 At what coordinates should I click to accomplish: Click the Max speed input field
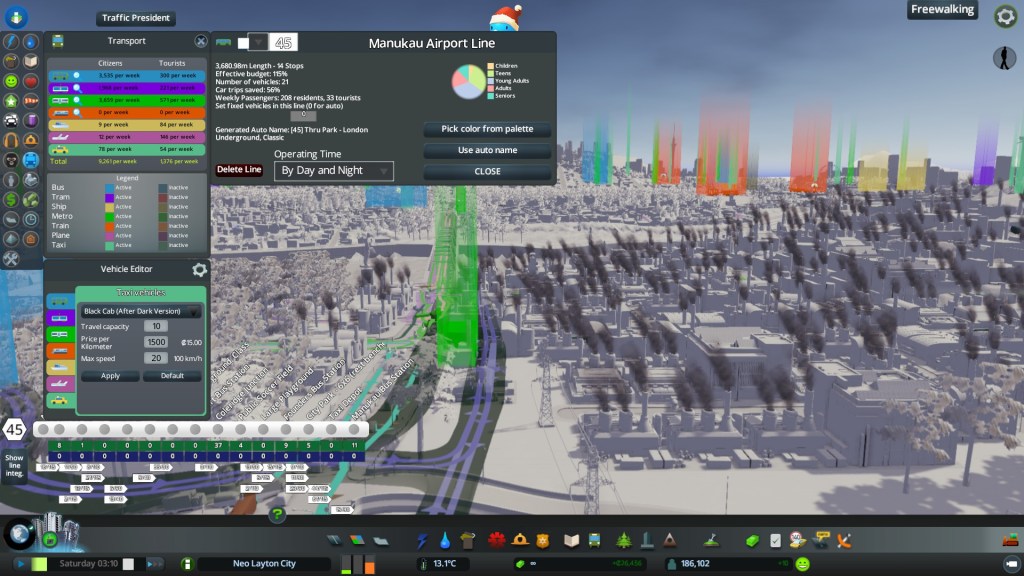[155, 358]
